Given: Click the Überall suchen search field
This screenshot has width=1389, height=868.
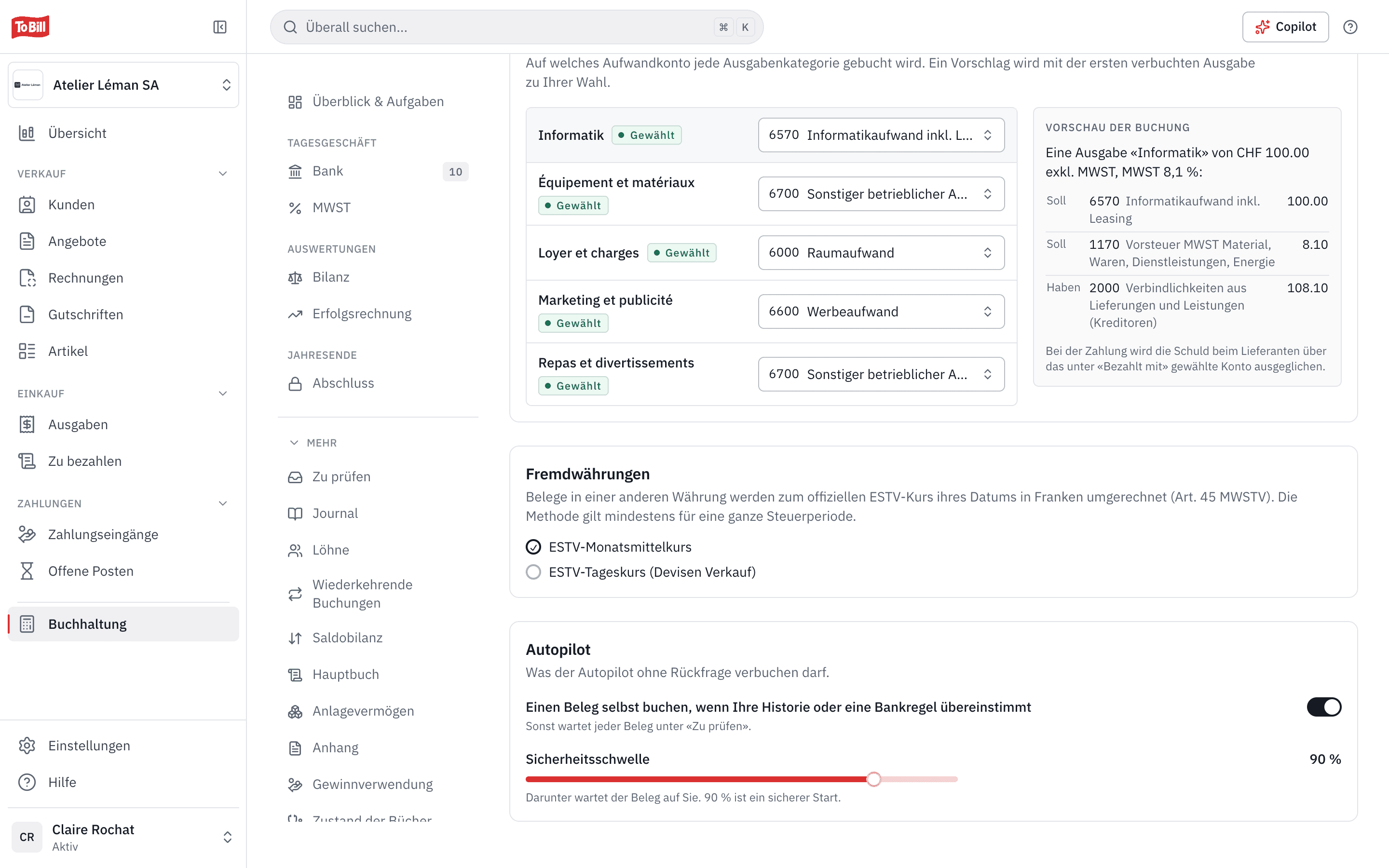Looking at the screenshot, I should pyautogui.click(x=517, y=27).
